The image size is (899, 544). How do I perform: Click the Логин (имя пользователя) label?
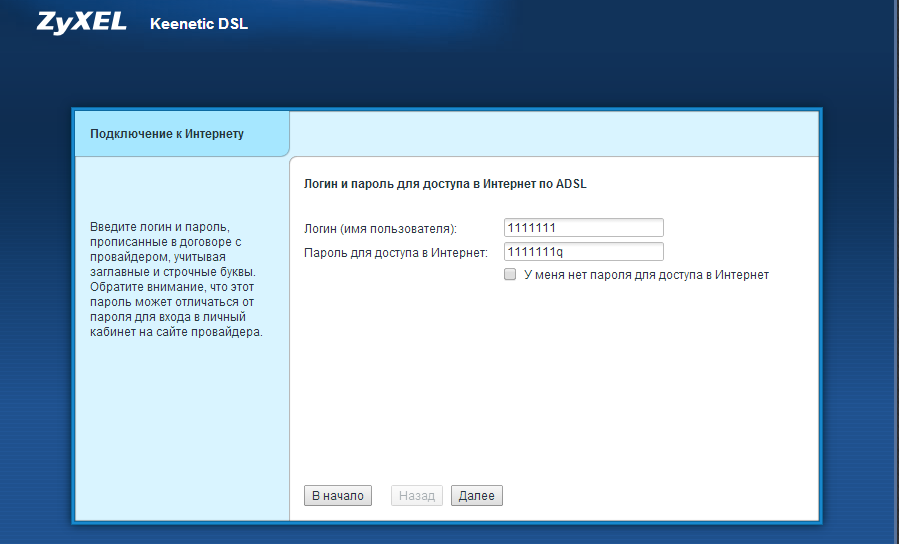380,228
